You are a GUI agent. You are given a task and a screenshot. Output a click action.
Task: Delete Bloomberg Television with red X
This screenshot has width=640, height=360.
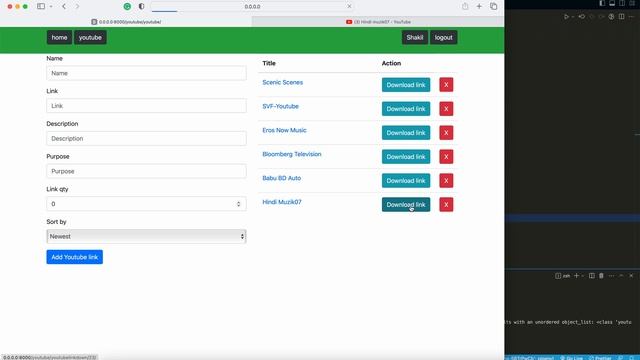tap(446, 157)
